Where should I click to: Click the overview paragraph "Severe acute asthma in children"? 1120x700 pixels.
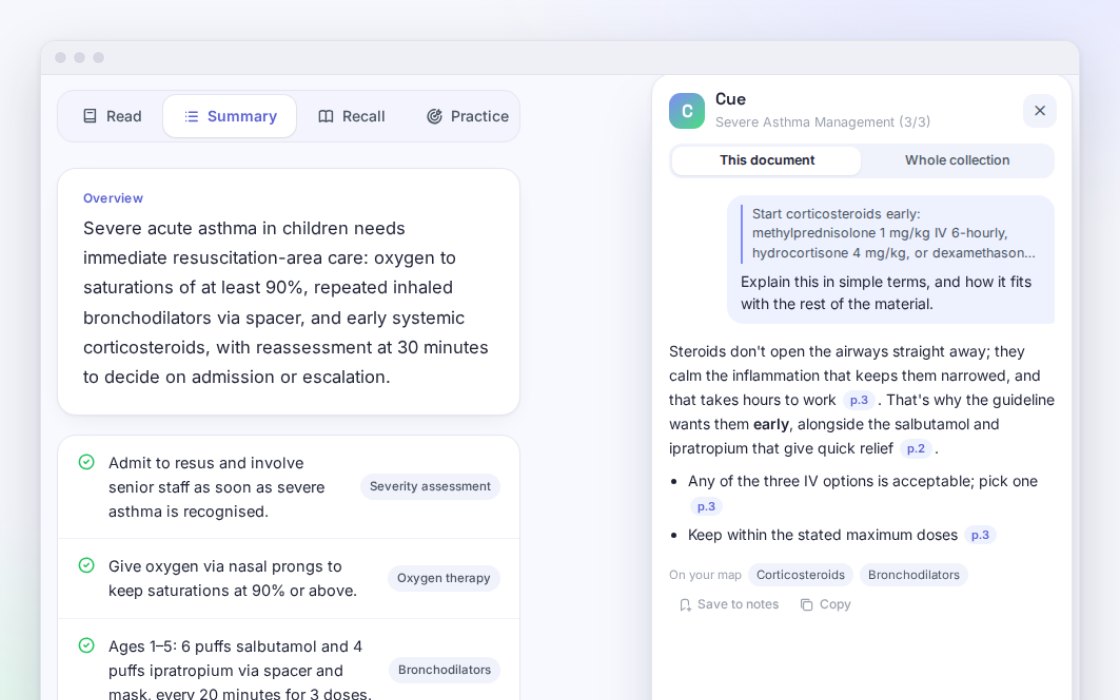click(286, 302)
